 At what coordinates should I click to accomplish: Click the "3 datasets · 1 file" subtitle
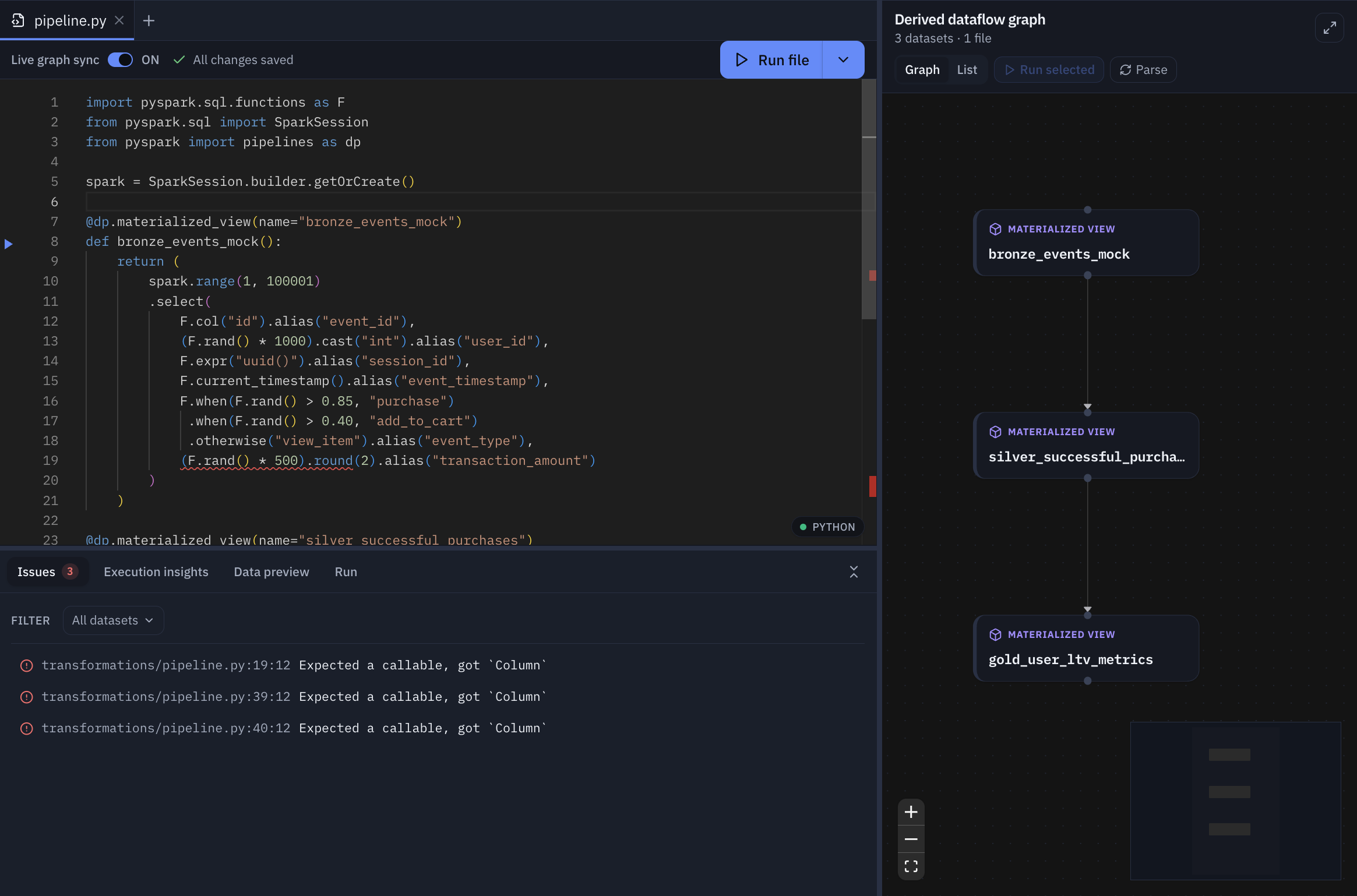coord(943,38)
